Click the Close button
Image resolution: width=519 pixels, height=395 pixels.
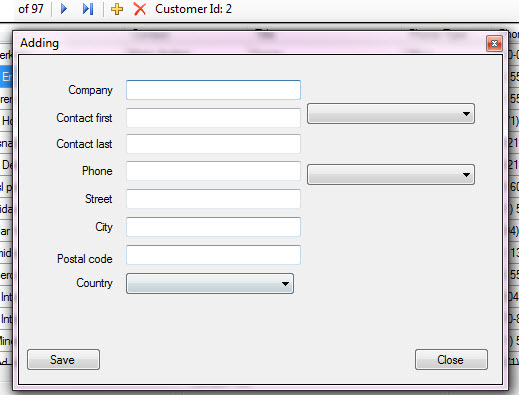pos(451,360)
